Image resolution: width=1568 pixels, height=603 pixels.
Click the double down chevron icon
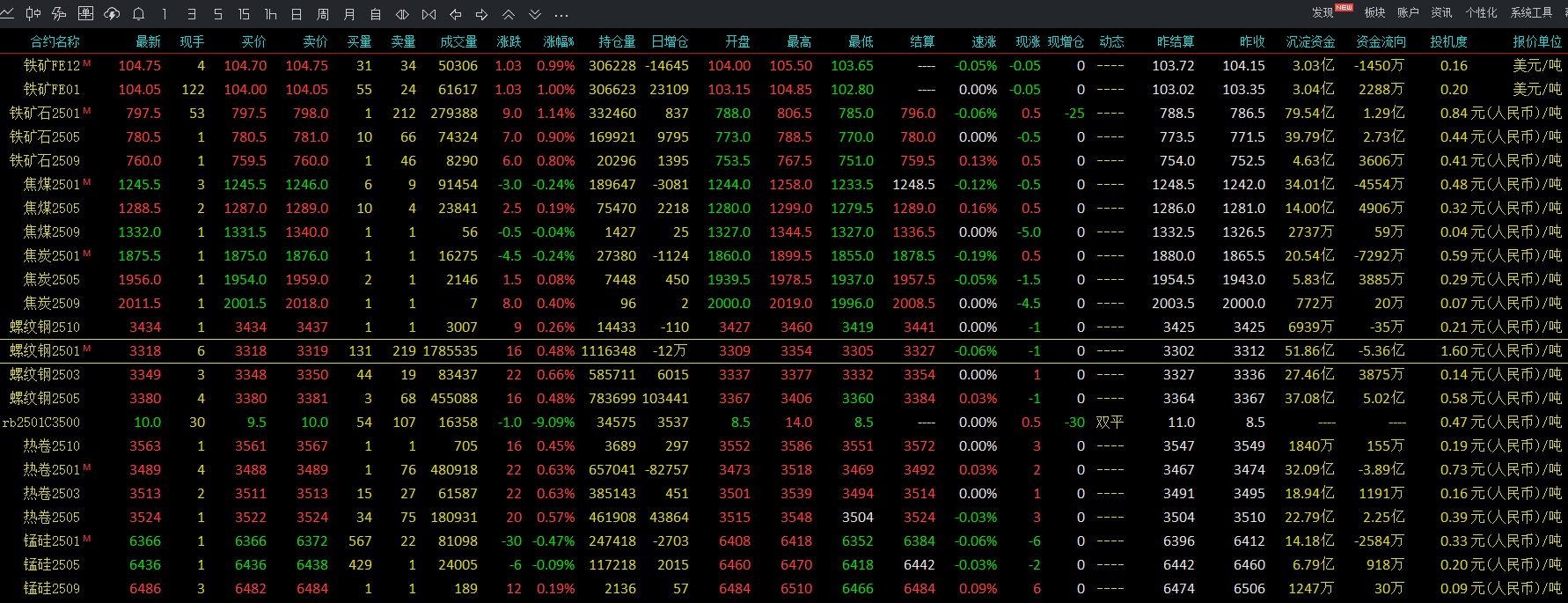pyautogui.click(x=535, y=14)
